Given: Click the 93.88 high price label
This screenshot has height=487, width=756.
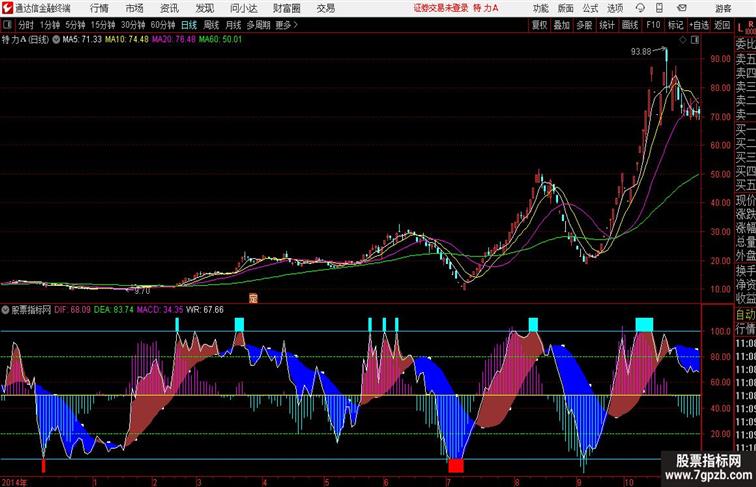Looking at the screenshot, I should 641,52.
